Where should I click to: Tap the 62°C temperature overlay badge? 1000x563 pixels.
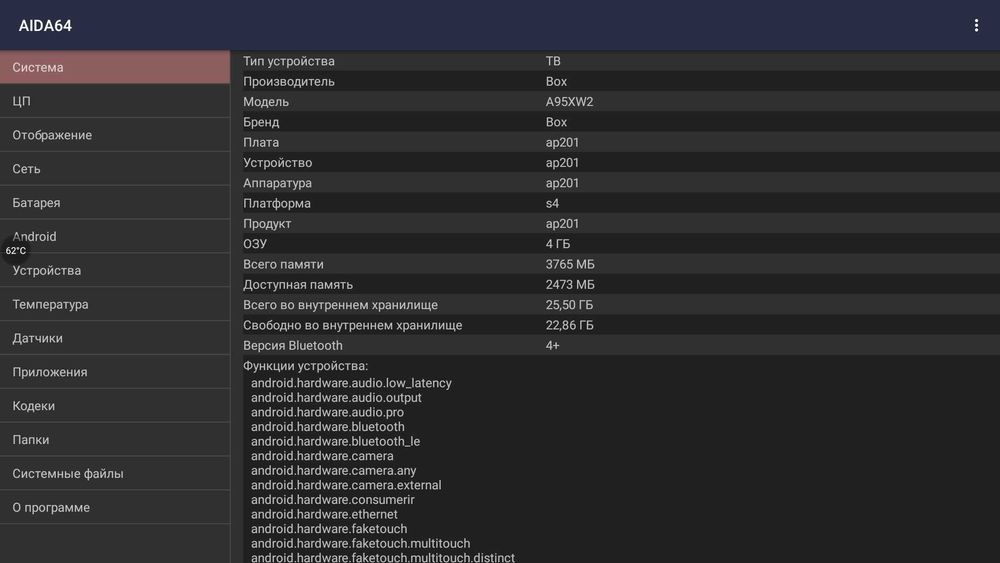16,251
